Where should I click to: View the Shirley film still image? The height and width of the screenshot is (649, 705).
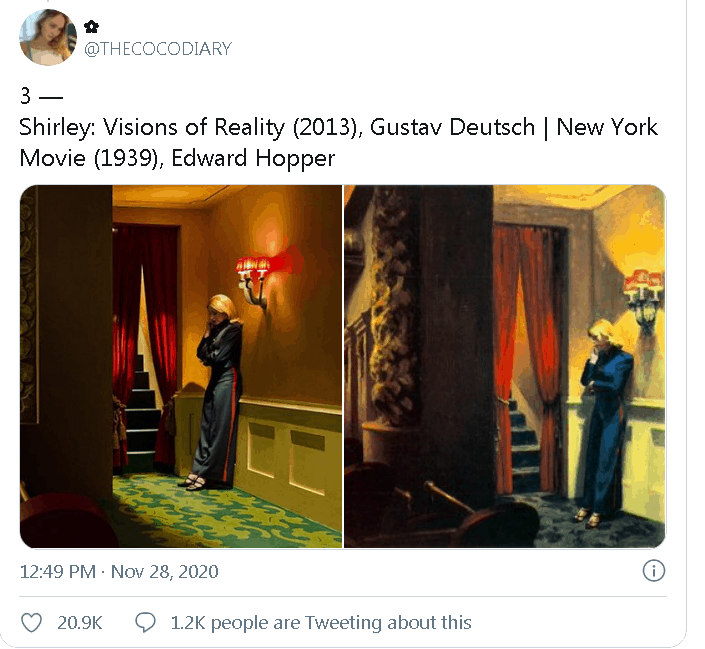click(x=181, y=366)
